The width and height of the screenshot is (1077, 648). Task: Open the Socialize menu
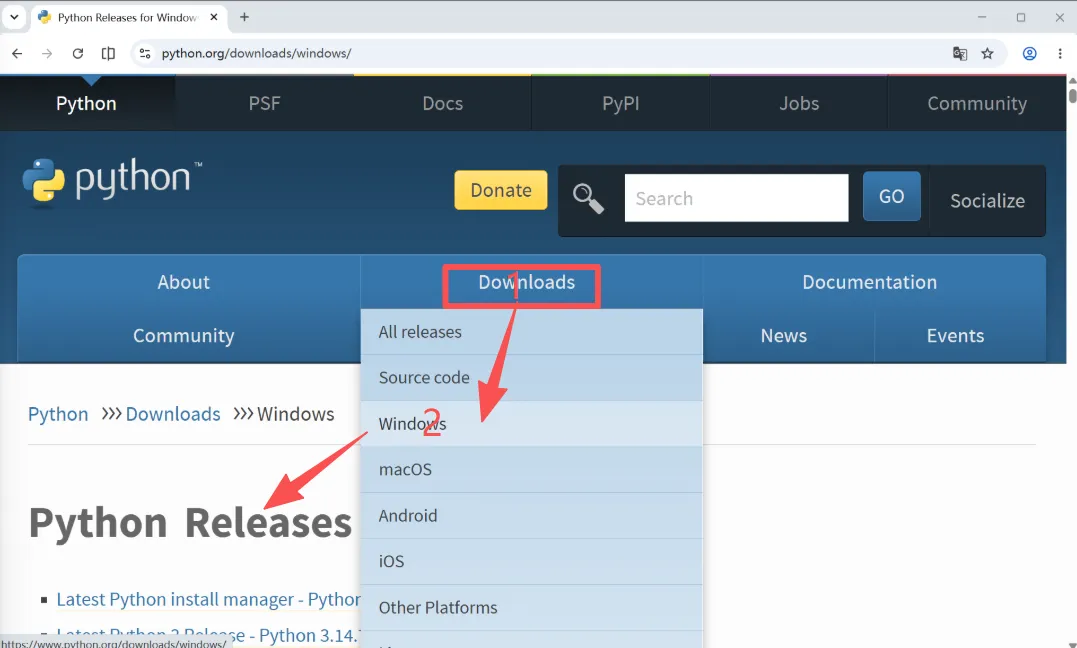tap(987, 201)
